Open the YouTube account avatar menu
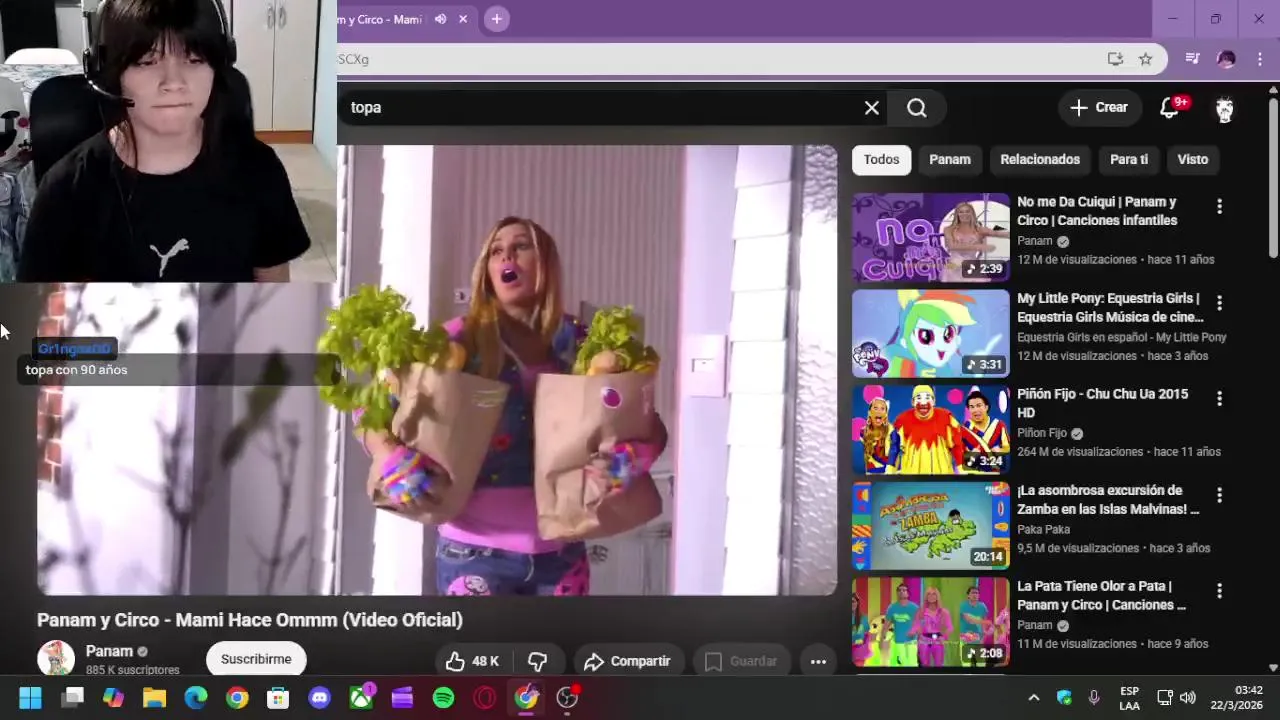1280x720 pixels. (1224, 108)
